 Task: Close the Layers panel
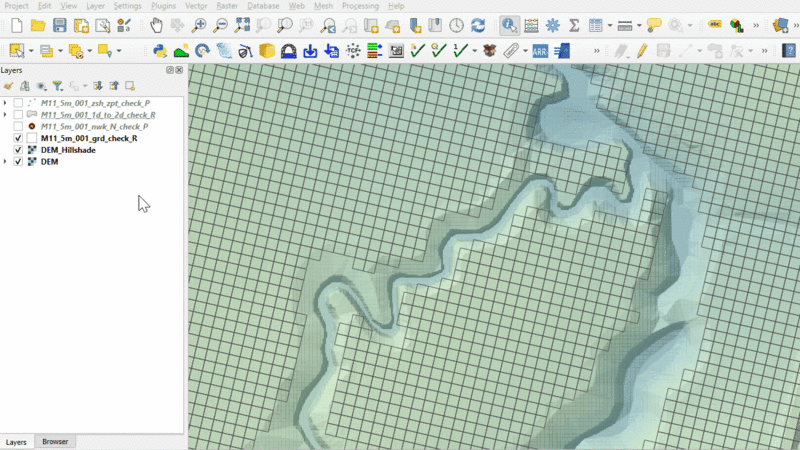click(x=179, y=70)
